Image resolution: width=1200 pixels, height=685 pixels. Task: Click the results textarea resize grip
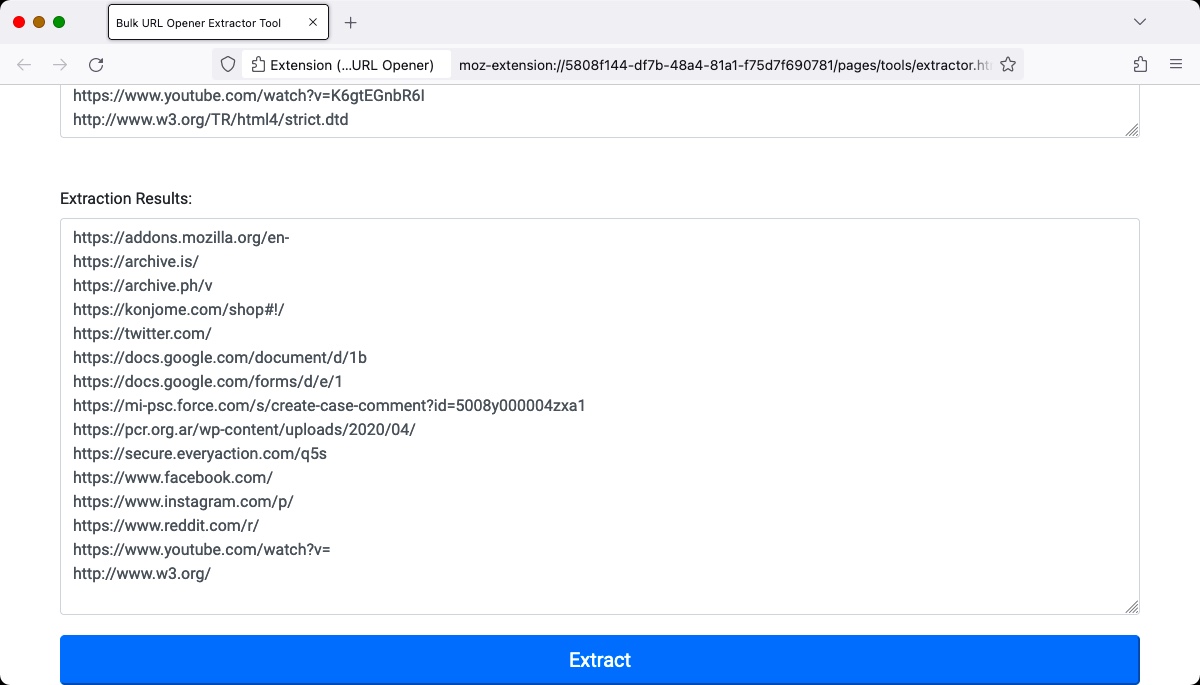(1131, 606)
